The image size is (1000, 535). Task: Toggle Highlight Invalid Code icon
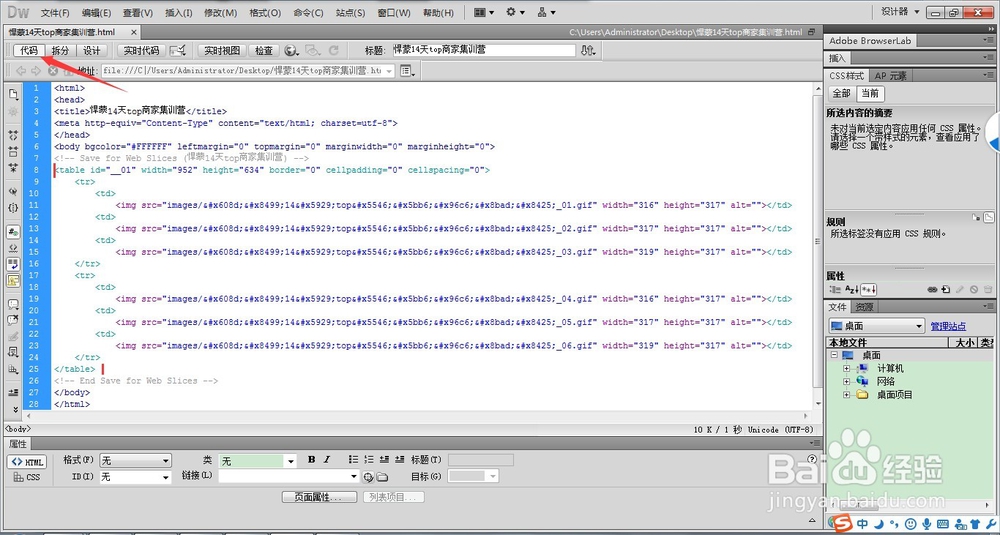13,248
